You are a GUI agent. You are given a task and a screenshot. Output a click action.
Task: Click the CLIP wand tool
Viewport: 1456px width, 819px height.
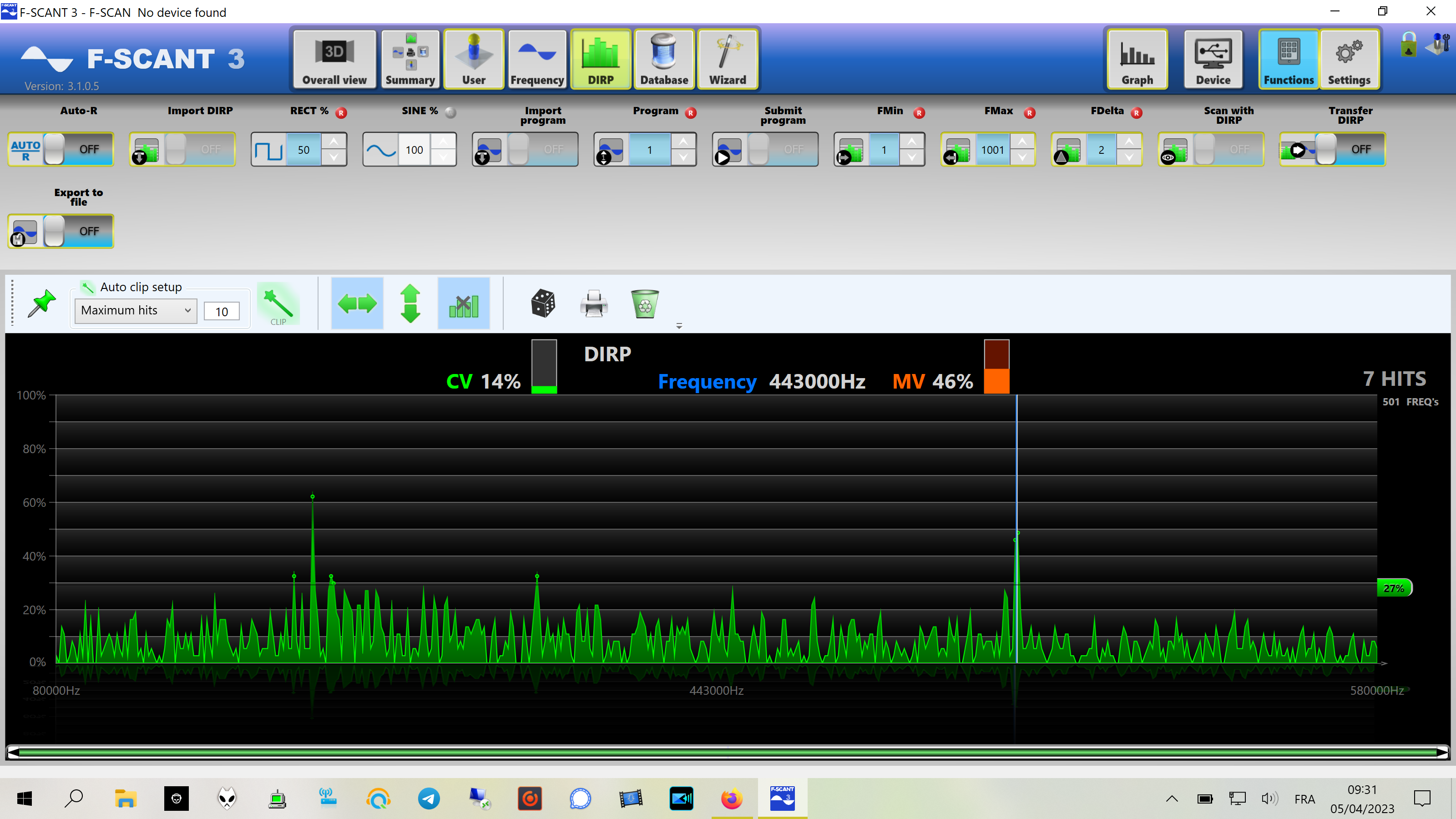[278, 303]
